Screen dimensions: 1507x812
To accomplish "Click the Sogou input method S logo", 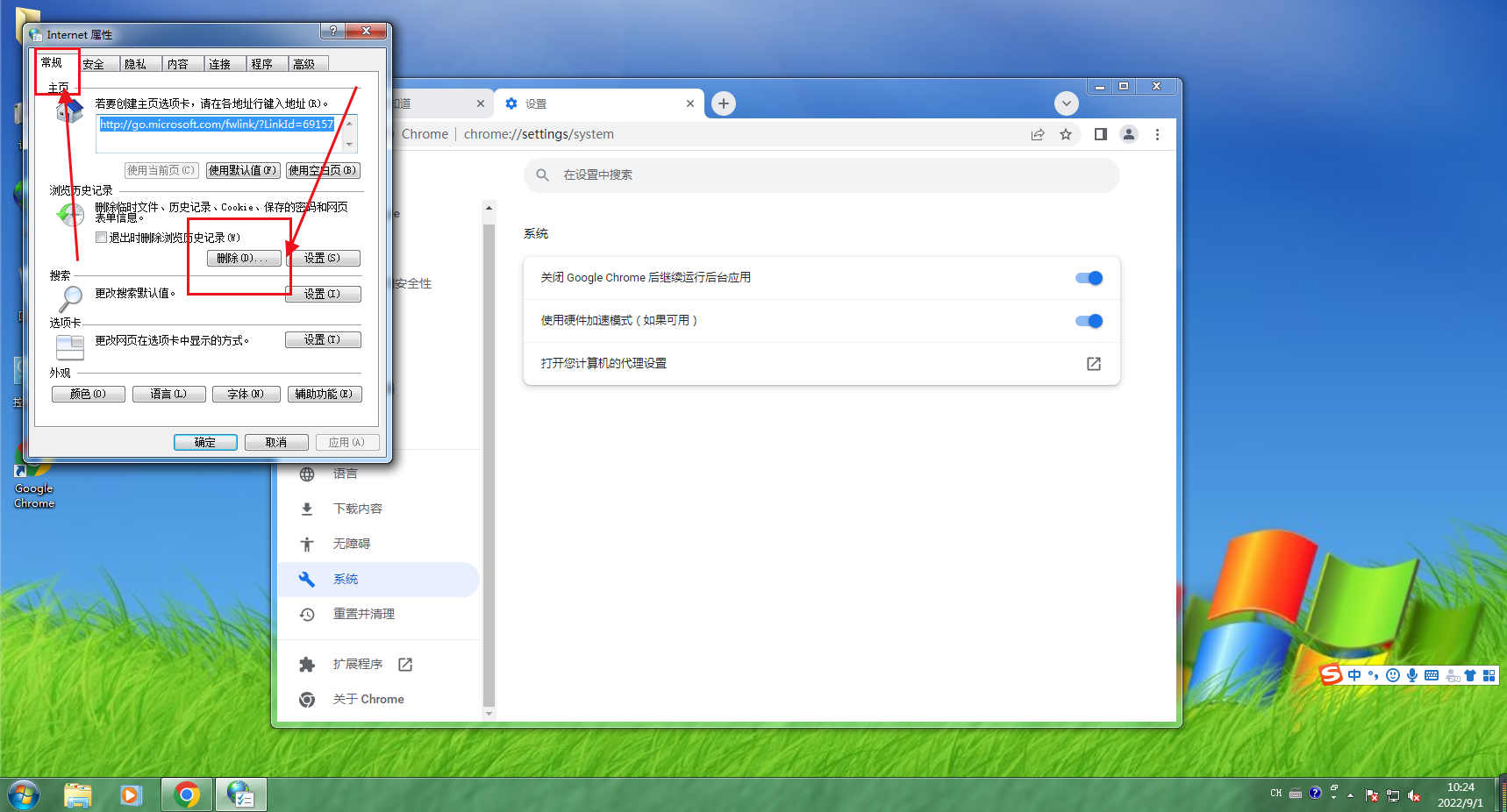I will (1332, 674).
